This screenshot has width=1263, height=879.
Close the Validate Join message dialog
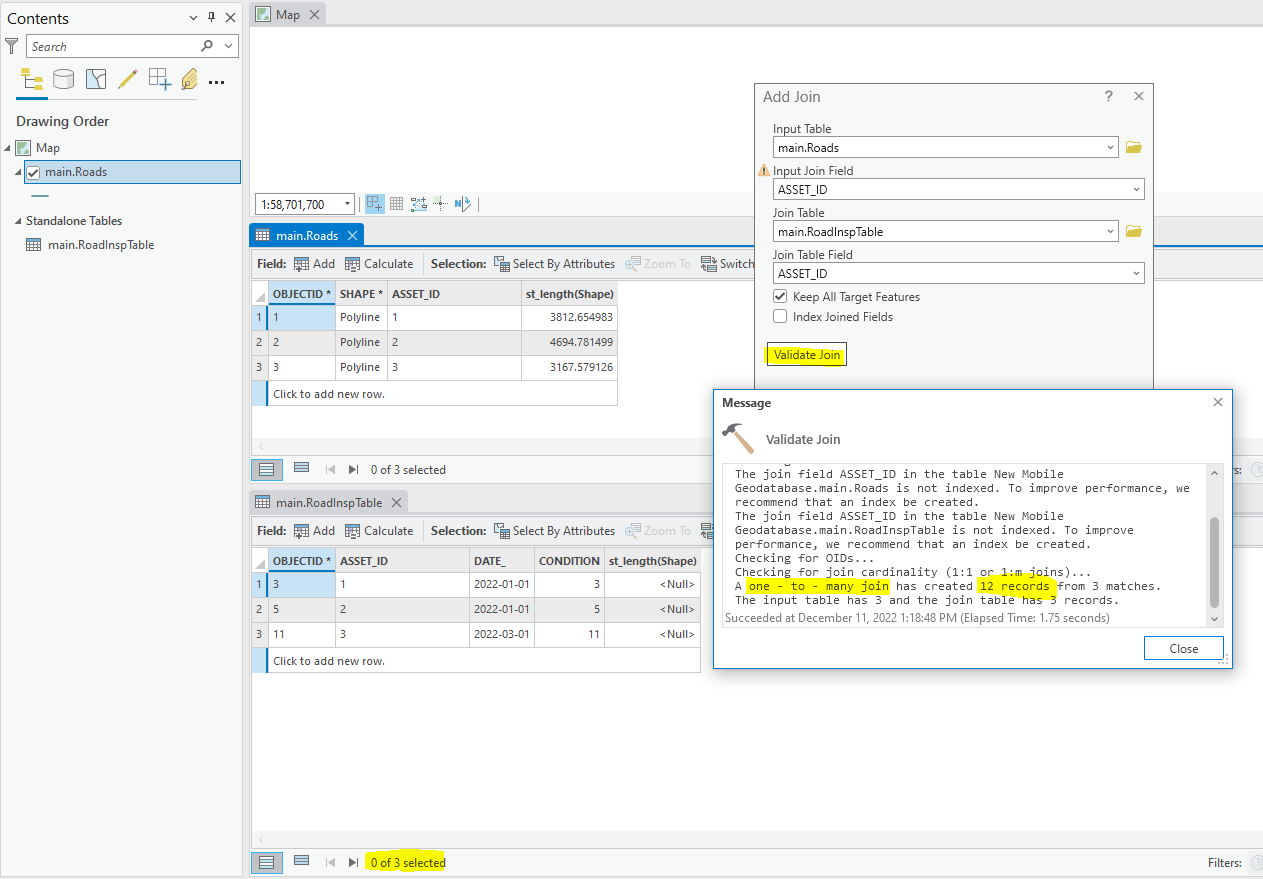(1183, 649)
